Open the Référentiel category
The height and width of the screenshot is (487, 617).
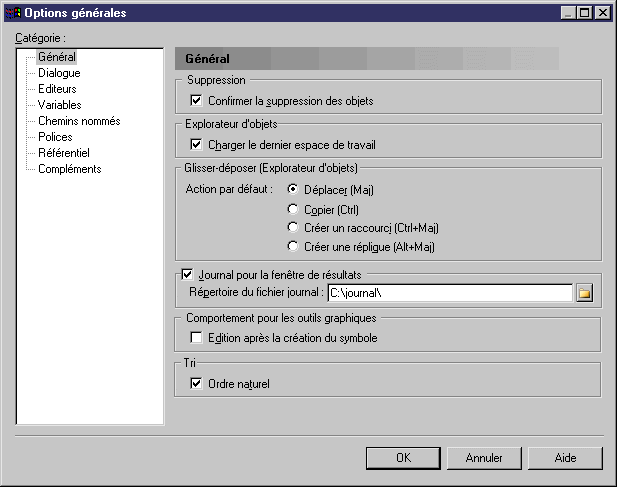click(63, 153)
